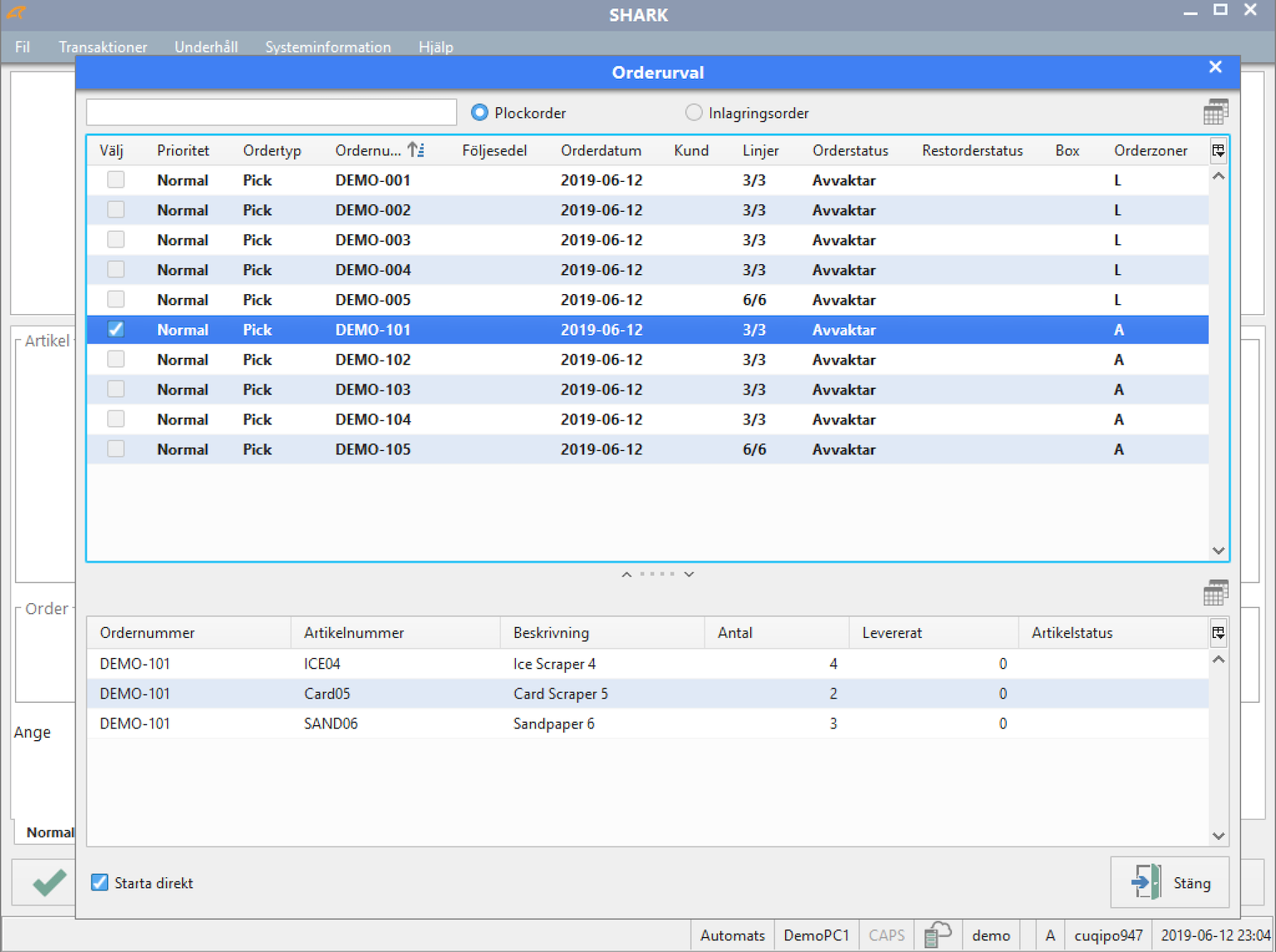Click the server connection status icon
The height and width of the screenshot is (952, 1276).
937,935
